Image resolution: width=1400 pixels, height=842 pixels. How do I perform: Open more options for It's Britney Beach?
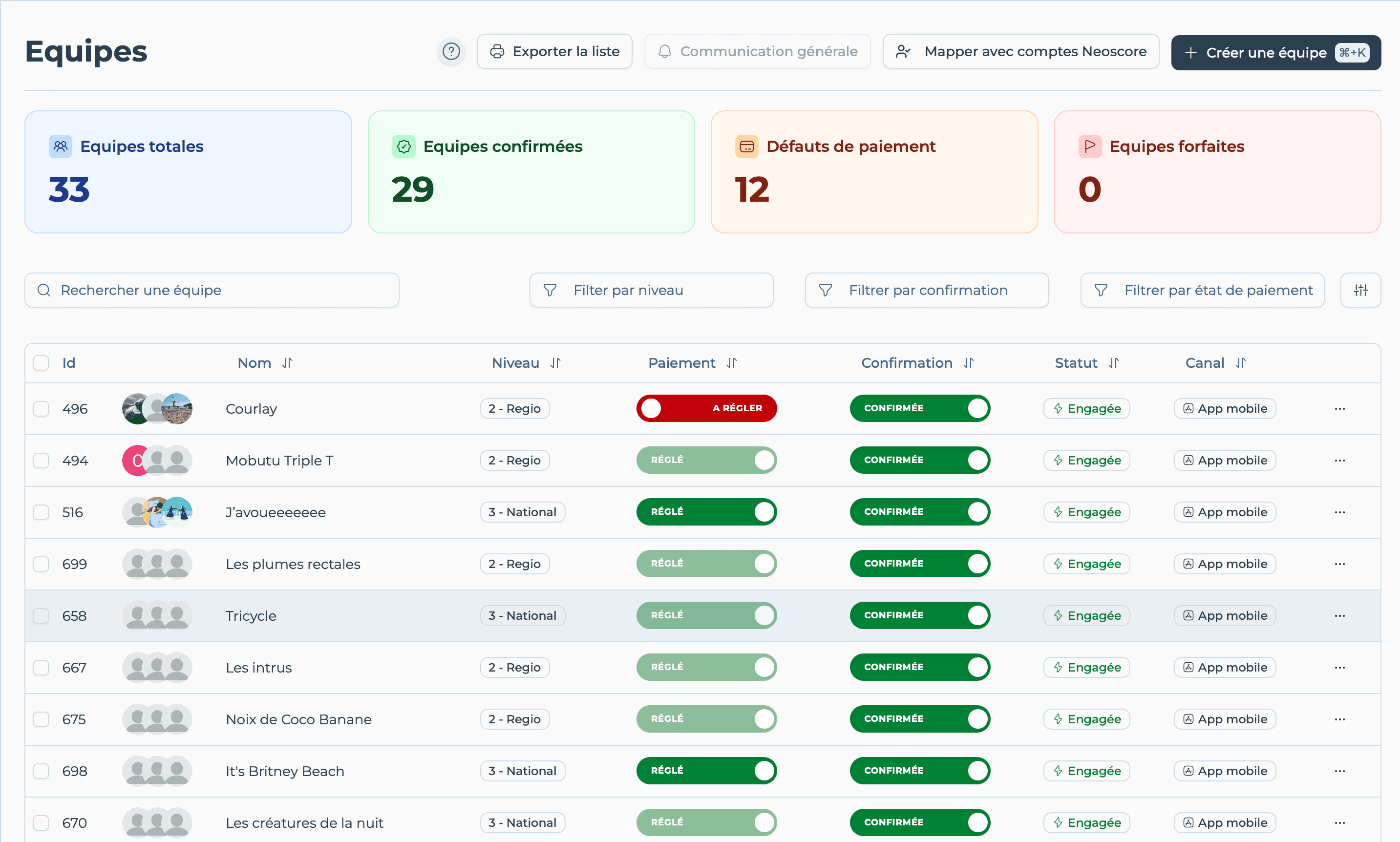pyautogui.click(x=1340, y=771)
